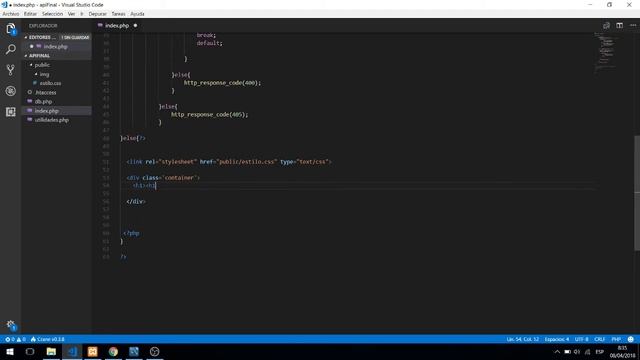Collapse the APIFINAL project section
640x360 pixels.
point(56,56)
